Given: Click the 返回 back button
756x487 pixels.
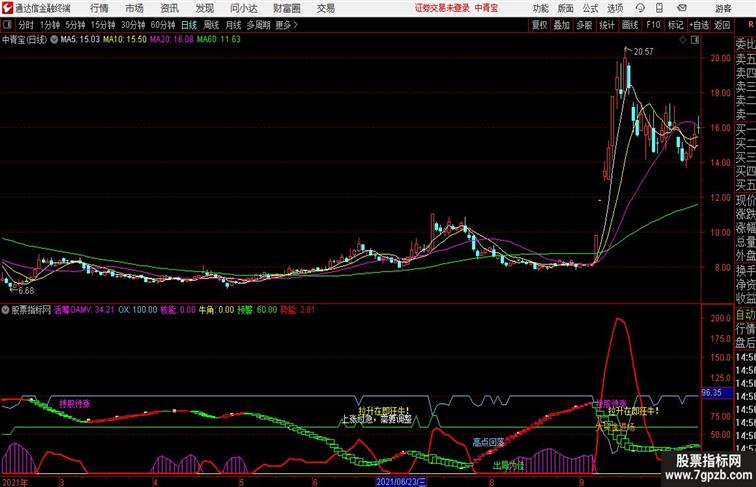Looking at the screenshot, I should tap(722, 25).
